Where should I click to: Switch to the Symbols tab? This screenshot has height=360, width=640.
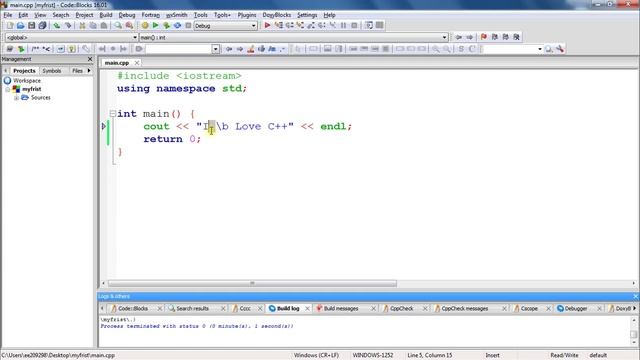click(52, 71)
